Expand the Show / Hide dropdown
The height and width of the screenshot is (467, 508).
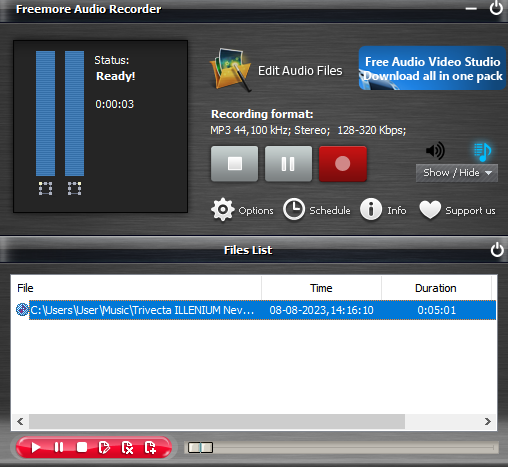[457, 173]
